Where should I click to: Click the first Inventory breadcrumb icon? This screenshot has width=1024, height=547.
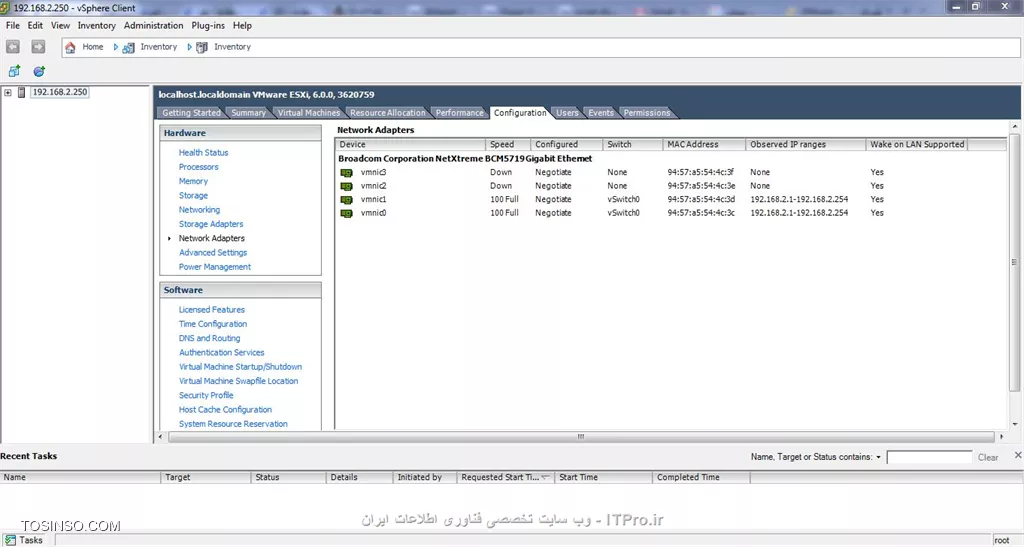(129, 48)
